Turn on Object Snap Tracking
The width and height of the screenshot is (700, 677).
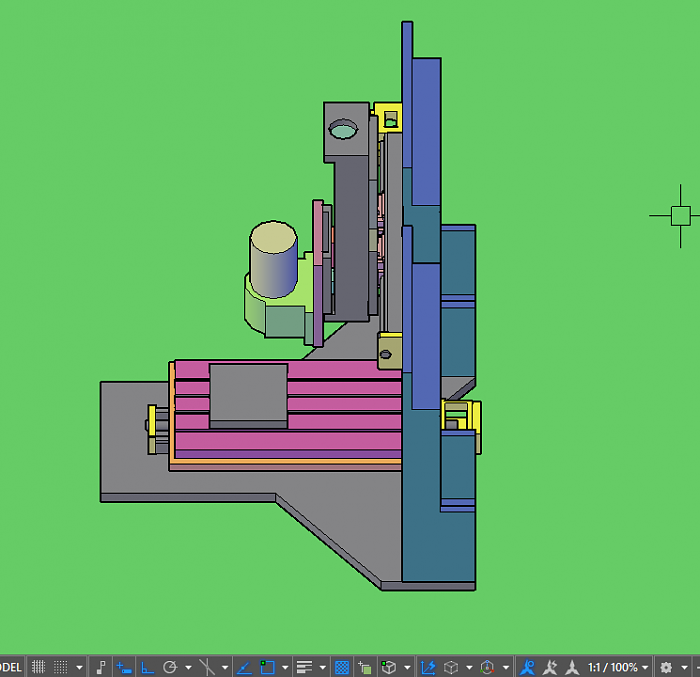tap(245, 667)
